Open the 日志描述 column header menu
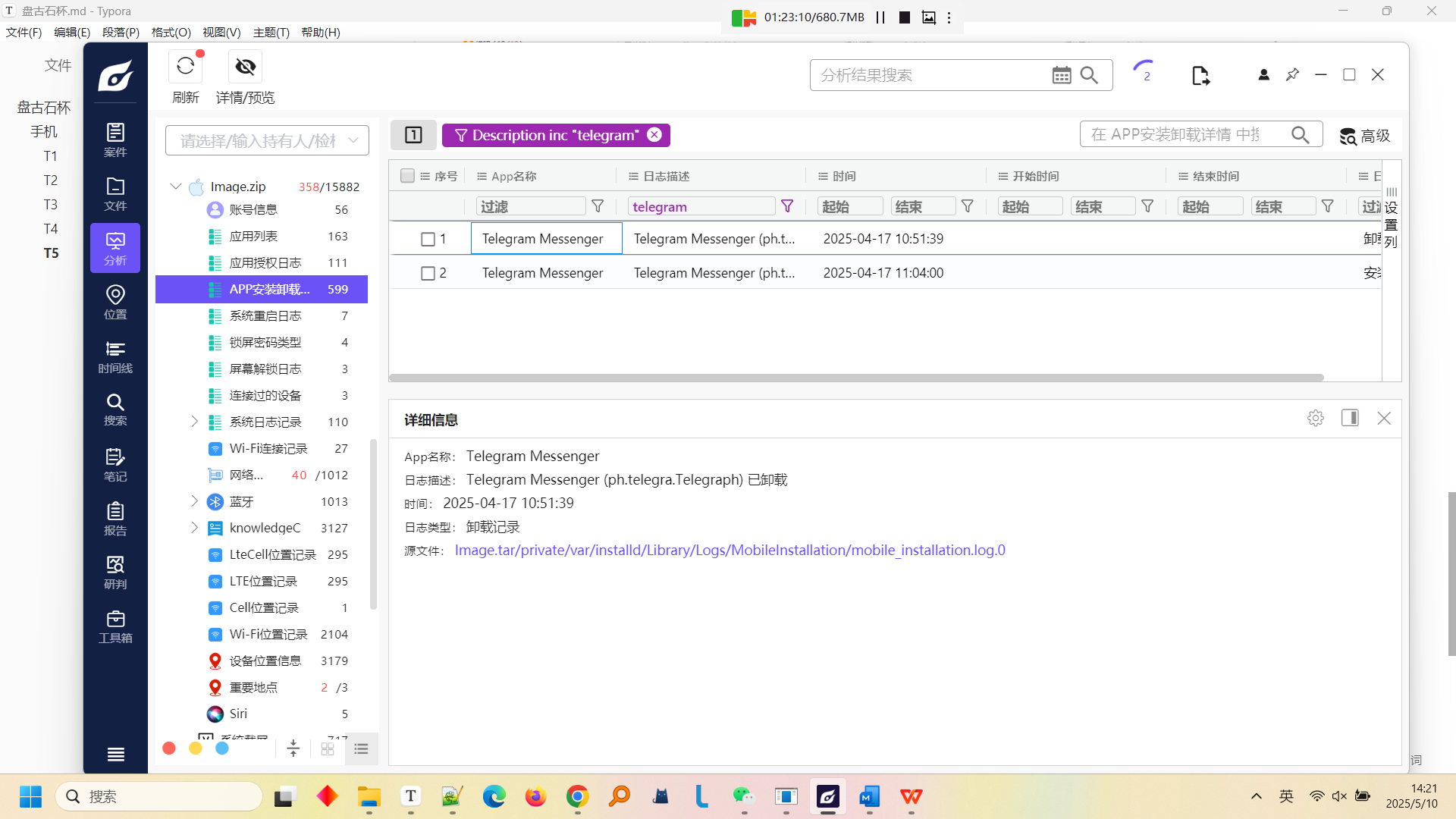 tap(633, 176)
